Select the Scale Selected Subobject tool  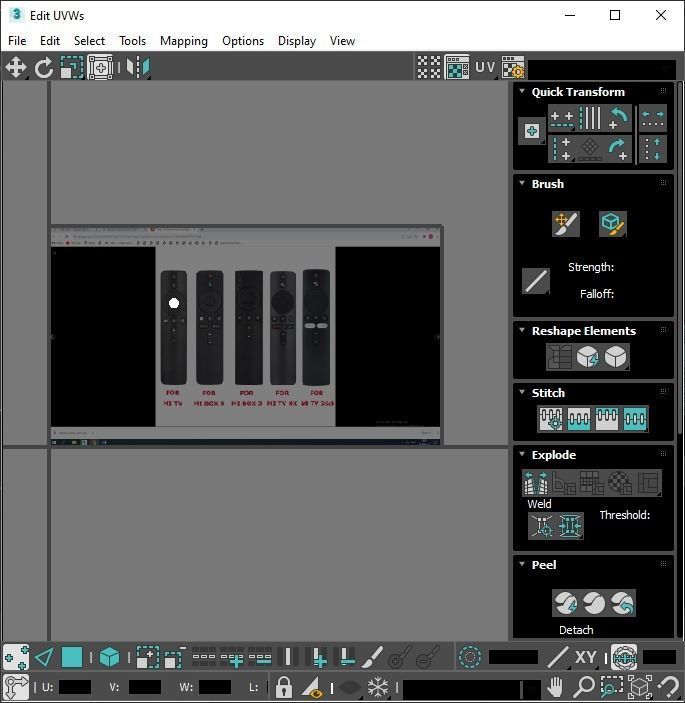point(72,68)
